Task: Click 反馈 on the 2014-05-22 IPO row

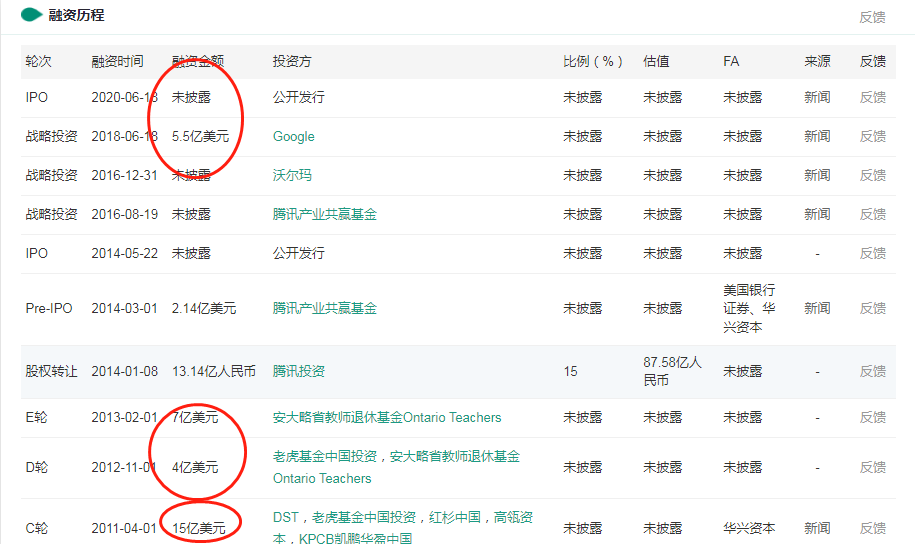Action: click(872, 253)
